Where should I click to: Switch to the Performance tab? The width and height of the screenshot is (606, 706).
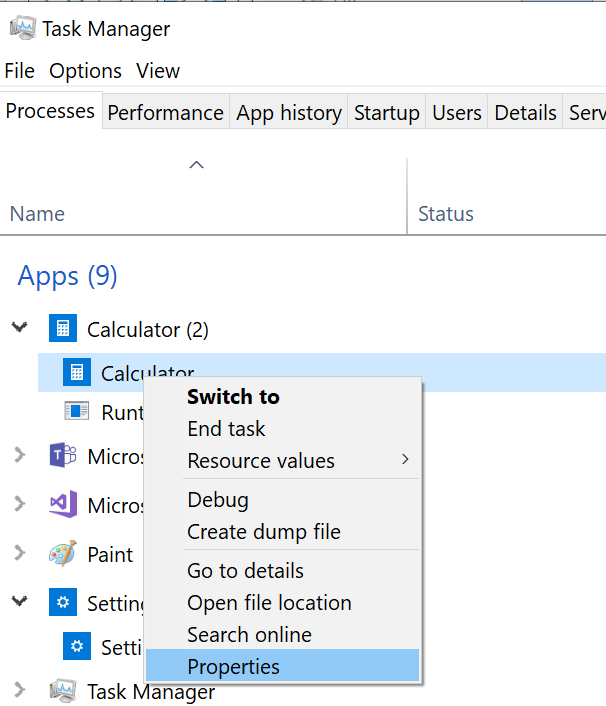pos(166,113)
